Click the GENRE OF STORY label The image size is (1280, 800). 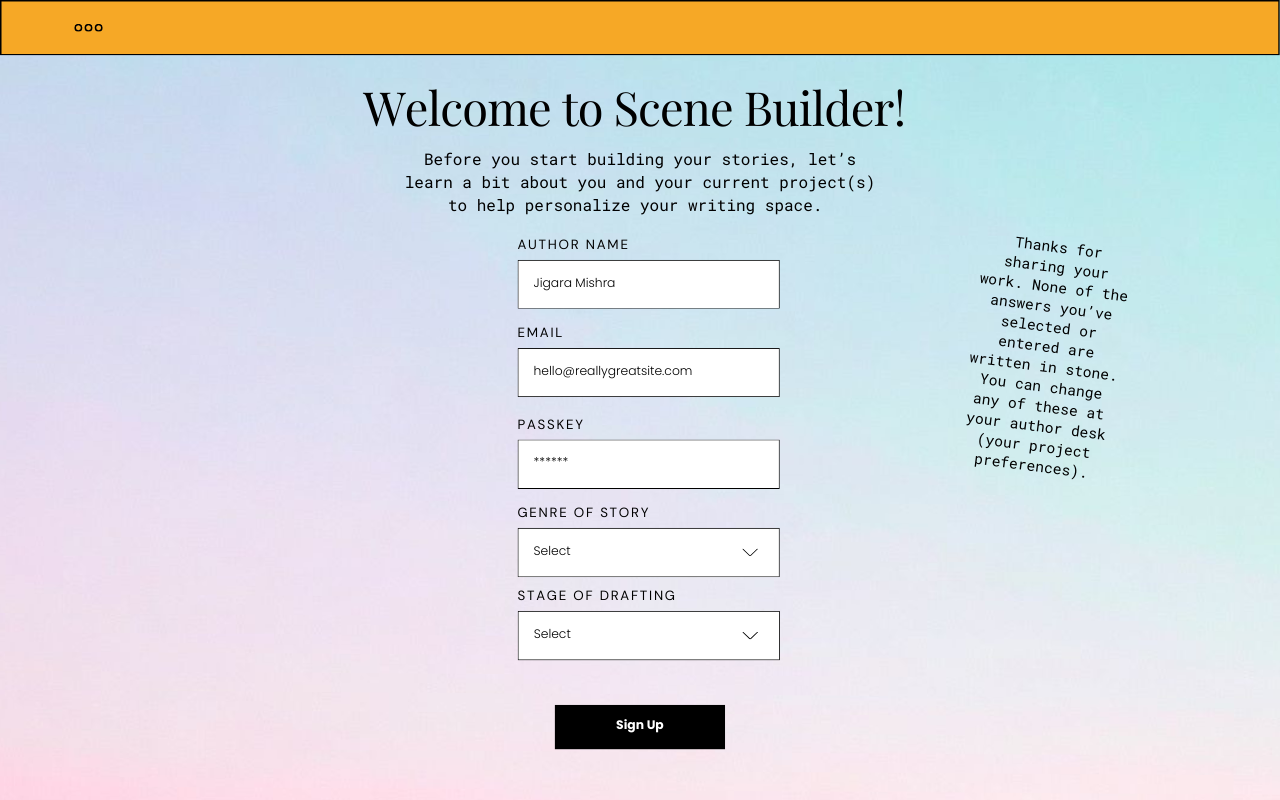pos(583,513)
